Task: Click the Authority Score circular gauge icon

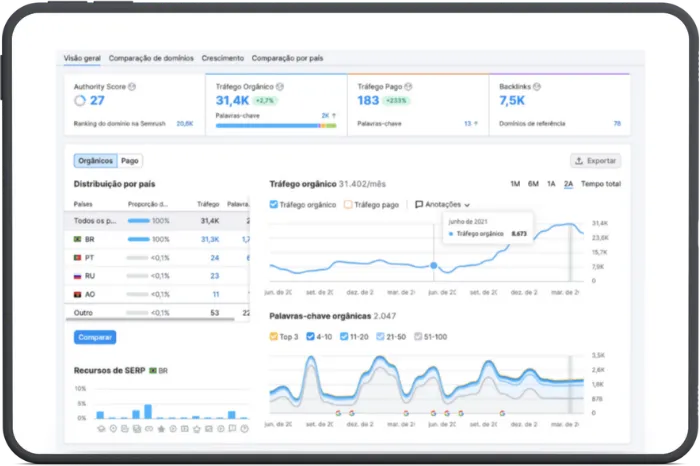Action: (x=79, y=101)
